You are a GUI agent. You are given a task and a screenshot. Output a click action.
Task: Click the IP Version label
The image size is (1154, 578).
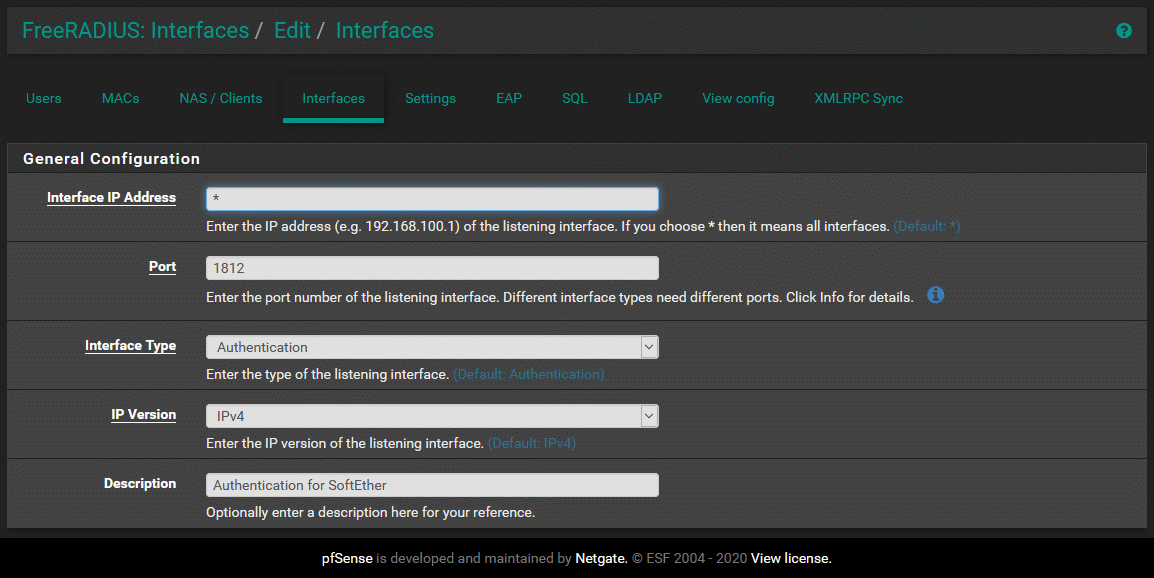click(x=144, y=415)
